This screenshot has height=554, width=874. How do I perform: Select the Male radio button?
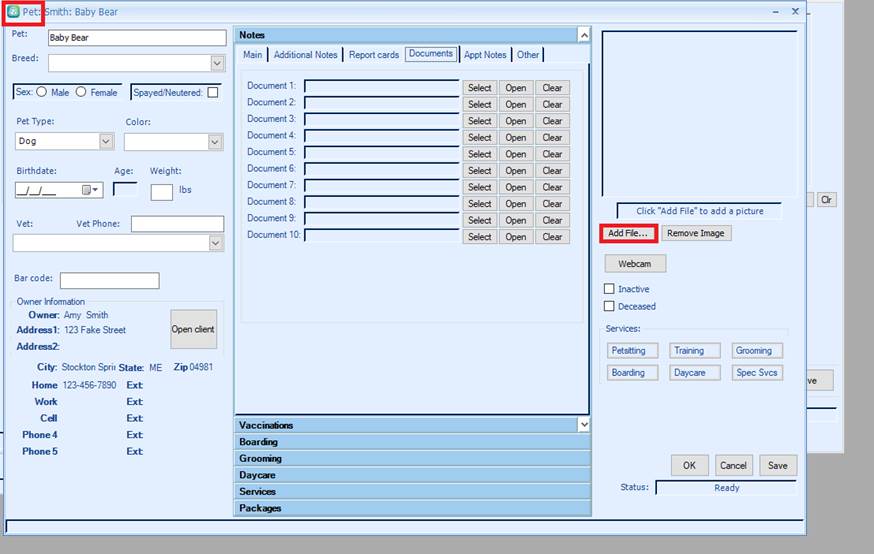tap(42, 92)
